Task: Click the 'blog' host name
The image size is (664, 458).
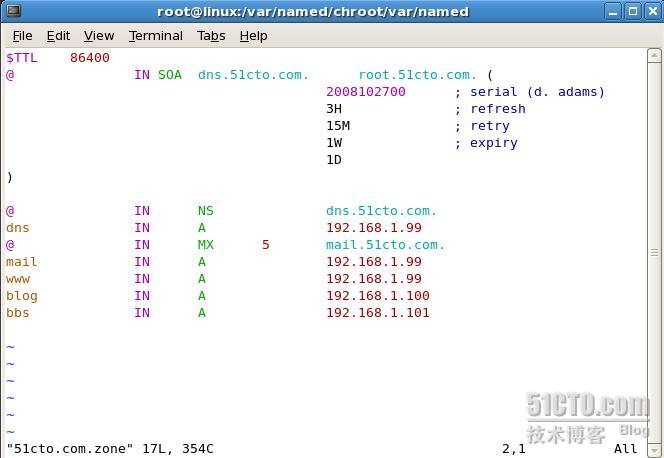Action: pos(22,296)
